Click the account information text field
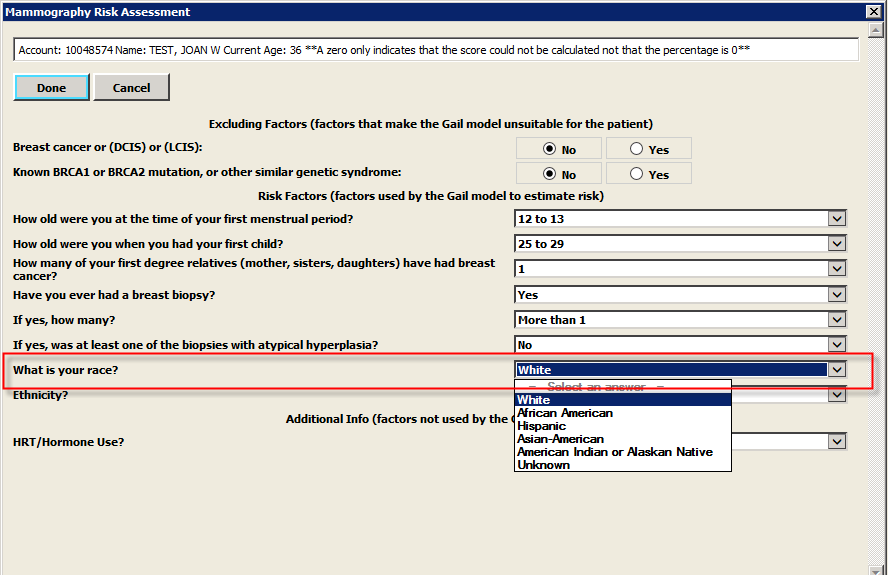888x575 pixels. [435, 50]
